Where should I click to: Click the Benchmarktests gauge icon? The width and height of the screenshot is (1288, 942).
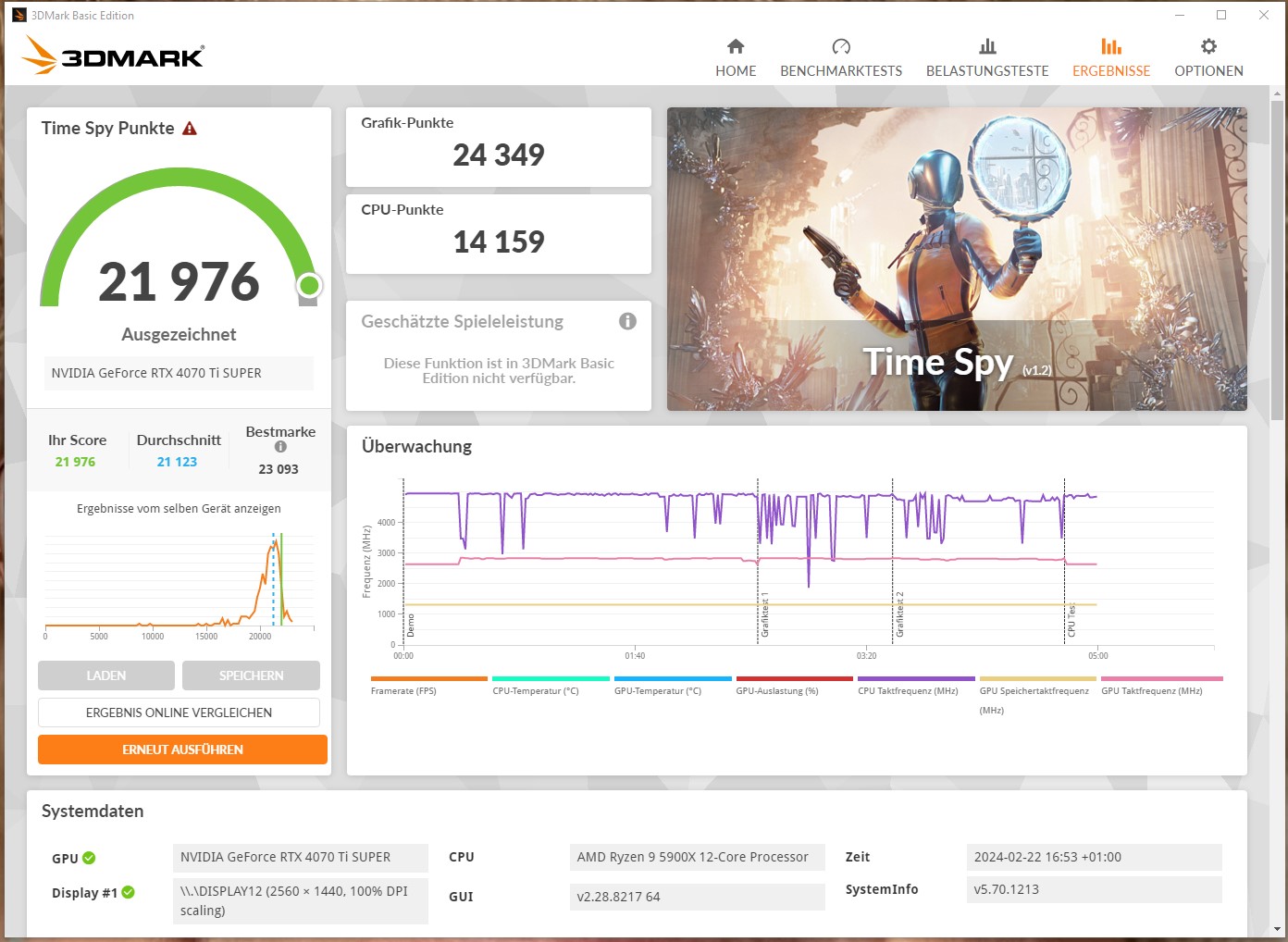click(841, 46)
